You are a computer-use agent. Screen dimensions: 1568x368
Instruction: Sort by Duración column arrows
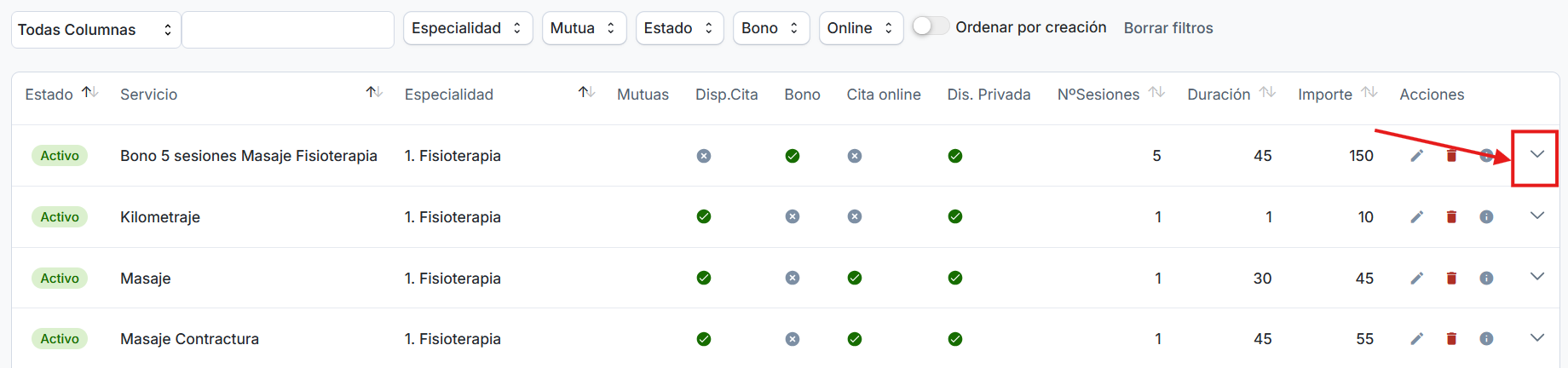pos(1267,93)
